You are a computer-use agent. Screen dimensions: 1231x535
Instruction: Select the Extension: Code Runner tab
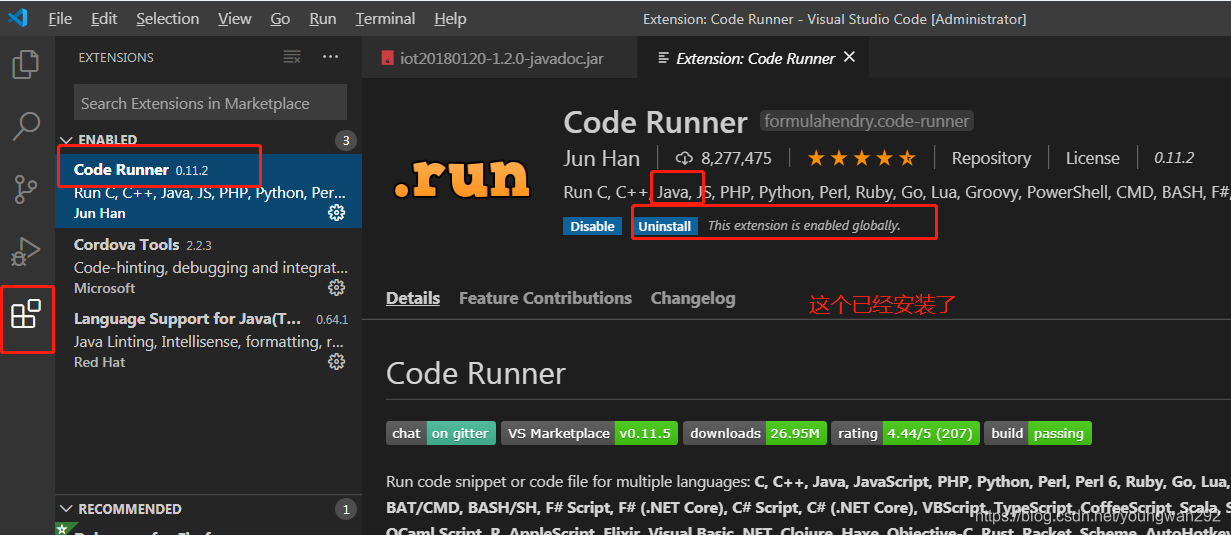pyautogui.click(x=755, y=58)
